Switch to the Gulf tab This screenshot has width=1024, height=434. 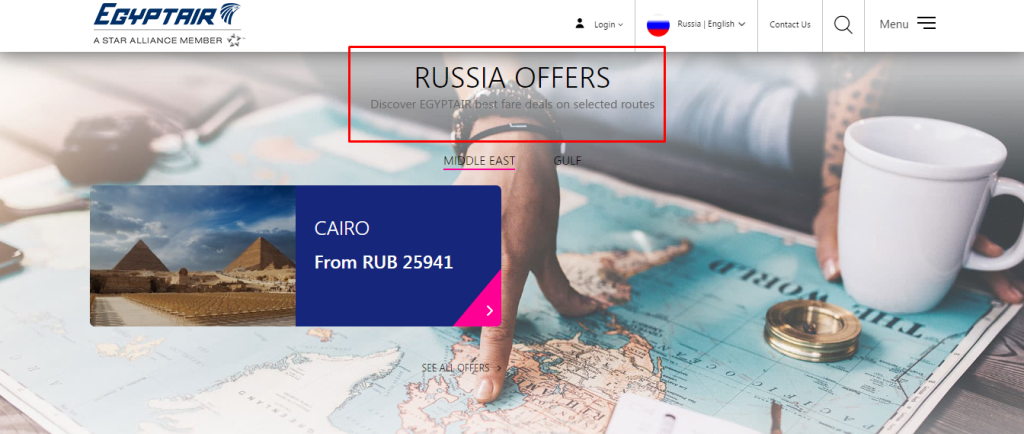[x=567, y=161]
